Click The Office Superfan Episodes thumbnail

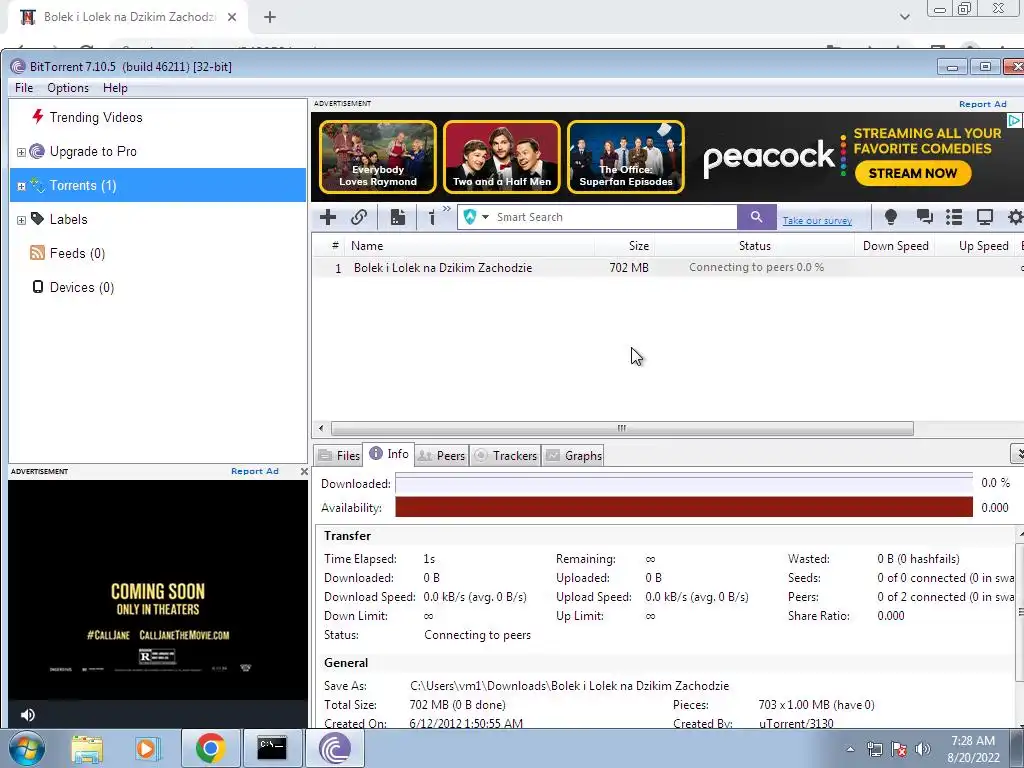(626, 157)
